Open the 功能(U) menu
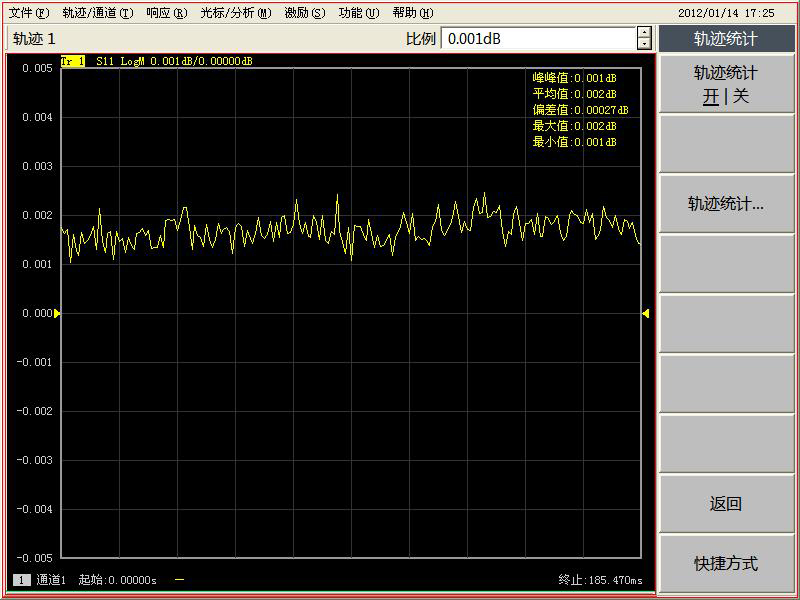 tap(358, 13)
